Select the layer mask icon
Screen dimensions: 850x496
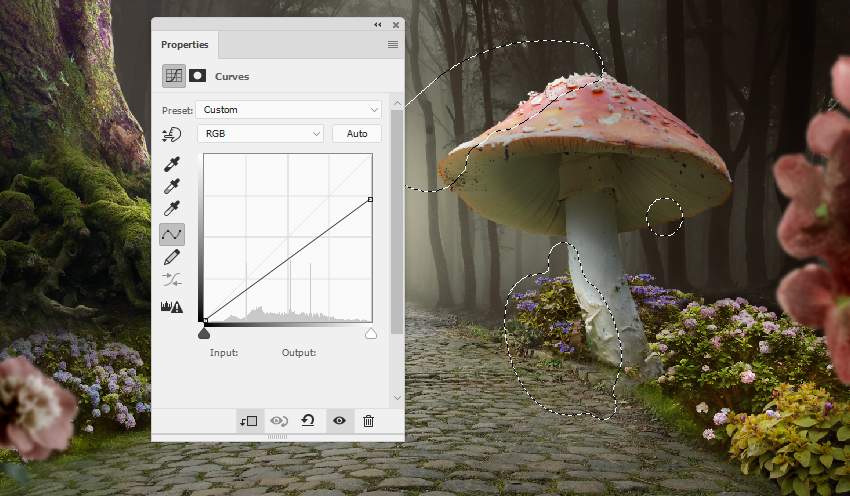click(x=197, y=76)
